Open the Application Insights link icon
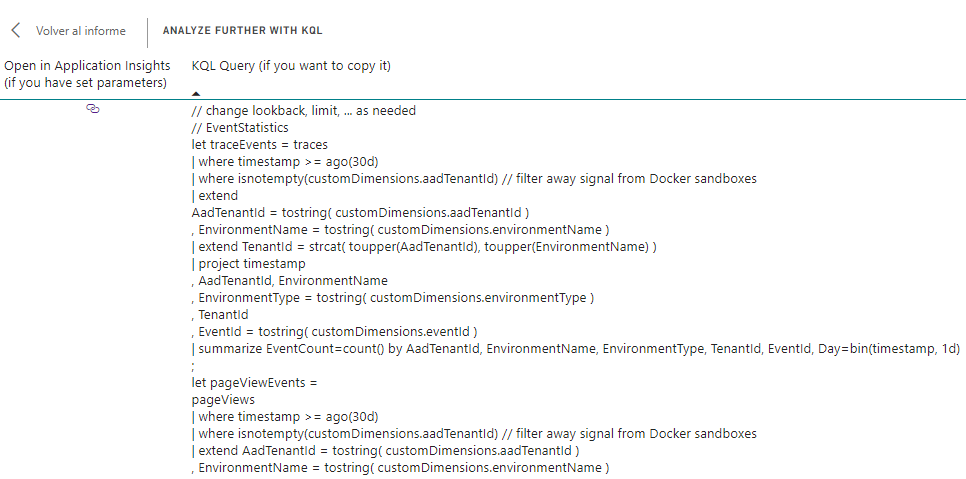 (93, 109)
